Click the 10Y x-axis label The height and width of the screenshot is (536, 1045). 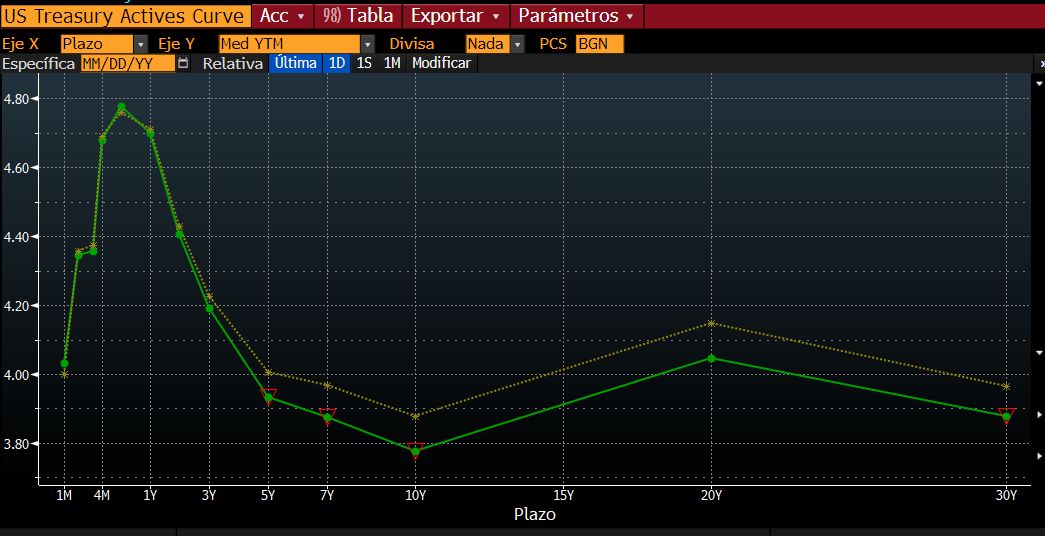(416, 495)
